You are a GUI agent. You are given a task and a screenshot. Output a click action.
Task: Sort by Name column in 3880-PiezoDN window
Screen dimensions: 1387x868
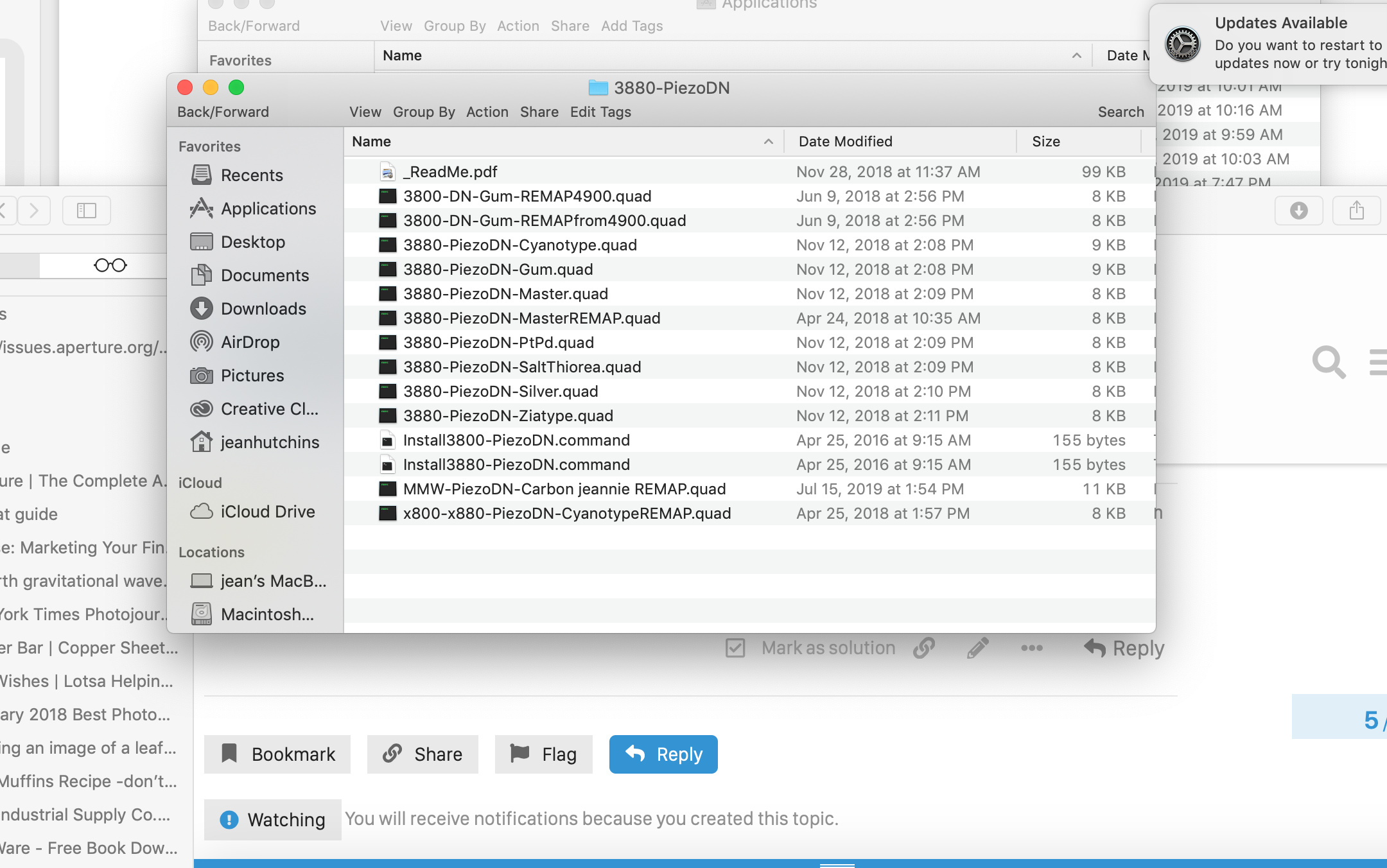pyautogui.click(x=564, y=142)
